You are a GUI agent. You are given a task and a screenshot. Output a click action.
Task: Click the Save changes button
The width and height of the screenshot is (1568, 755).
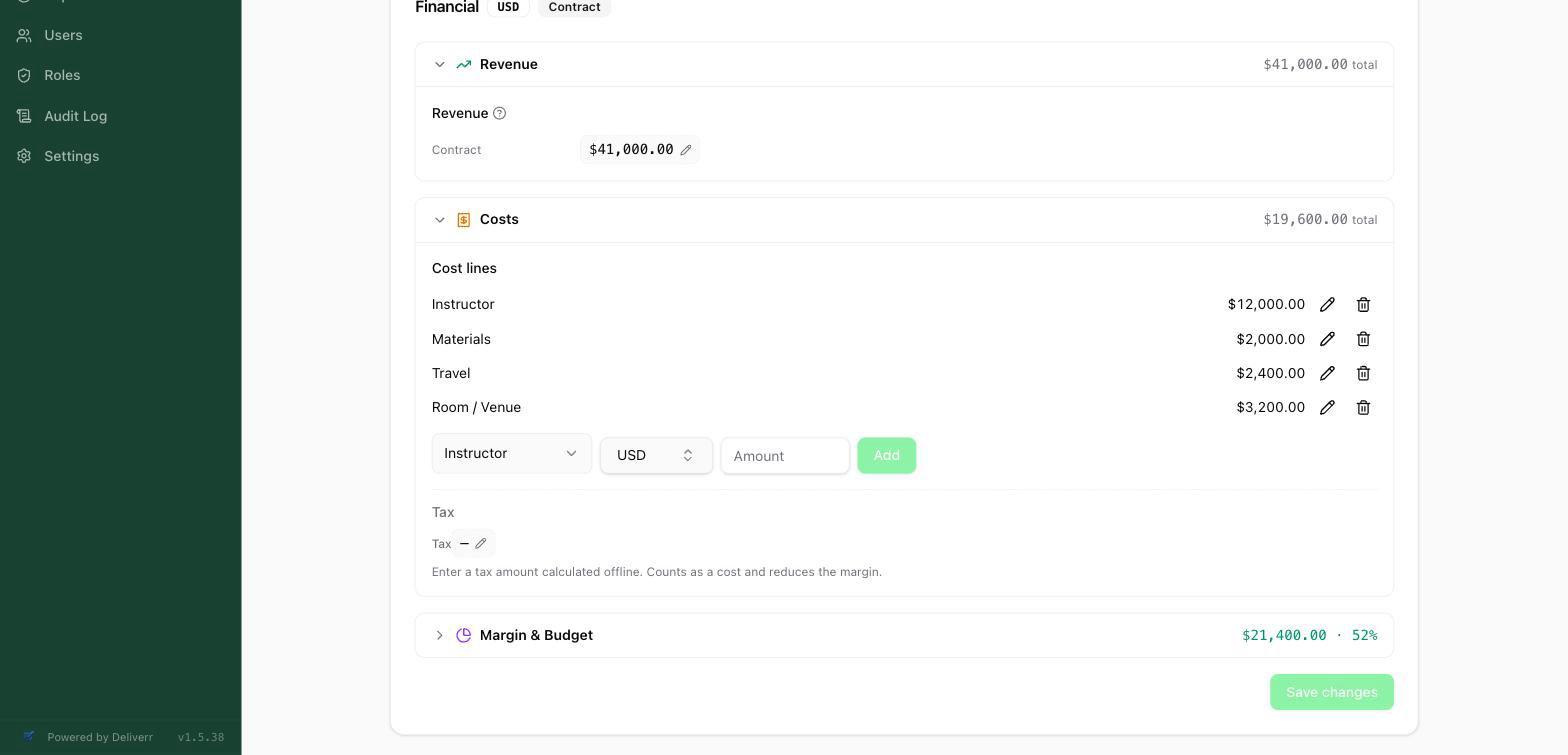tap(1331, 692)
